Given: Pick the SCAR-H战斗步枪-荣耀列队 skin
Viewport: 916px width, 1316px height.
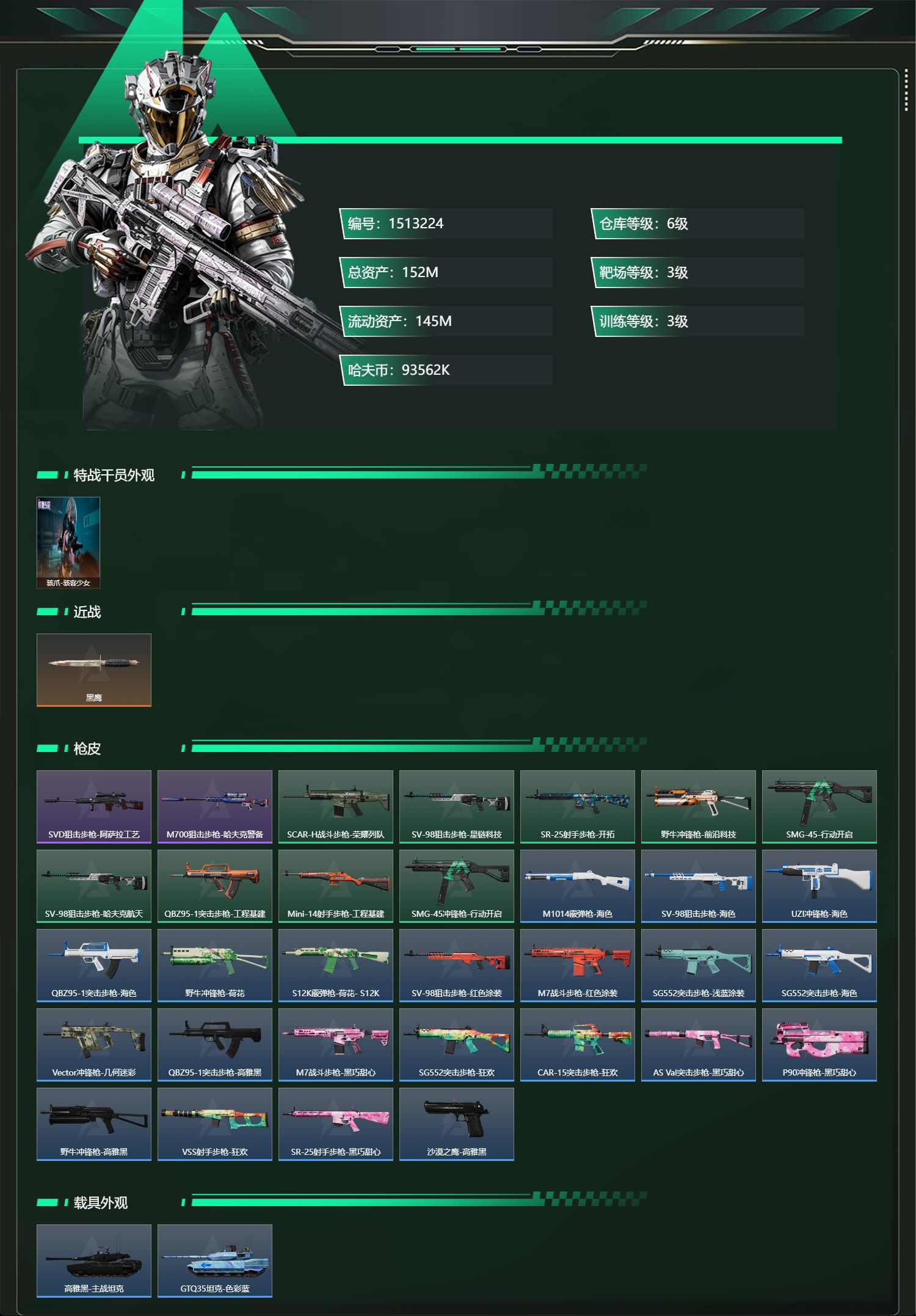Looking at the screenshot, I should click(336, 807).
